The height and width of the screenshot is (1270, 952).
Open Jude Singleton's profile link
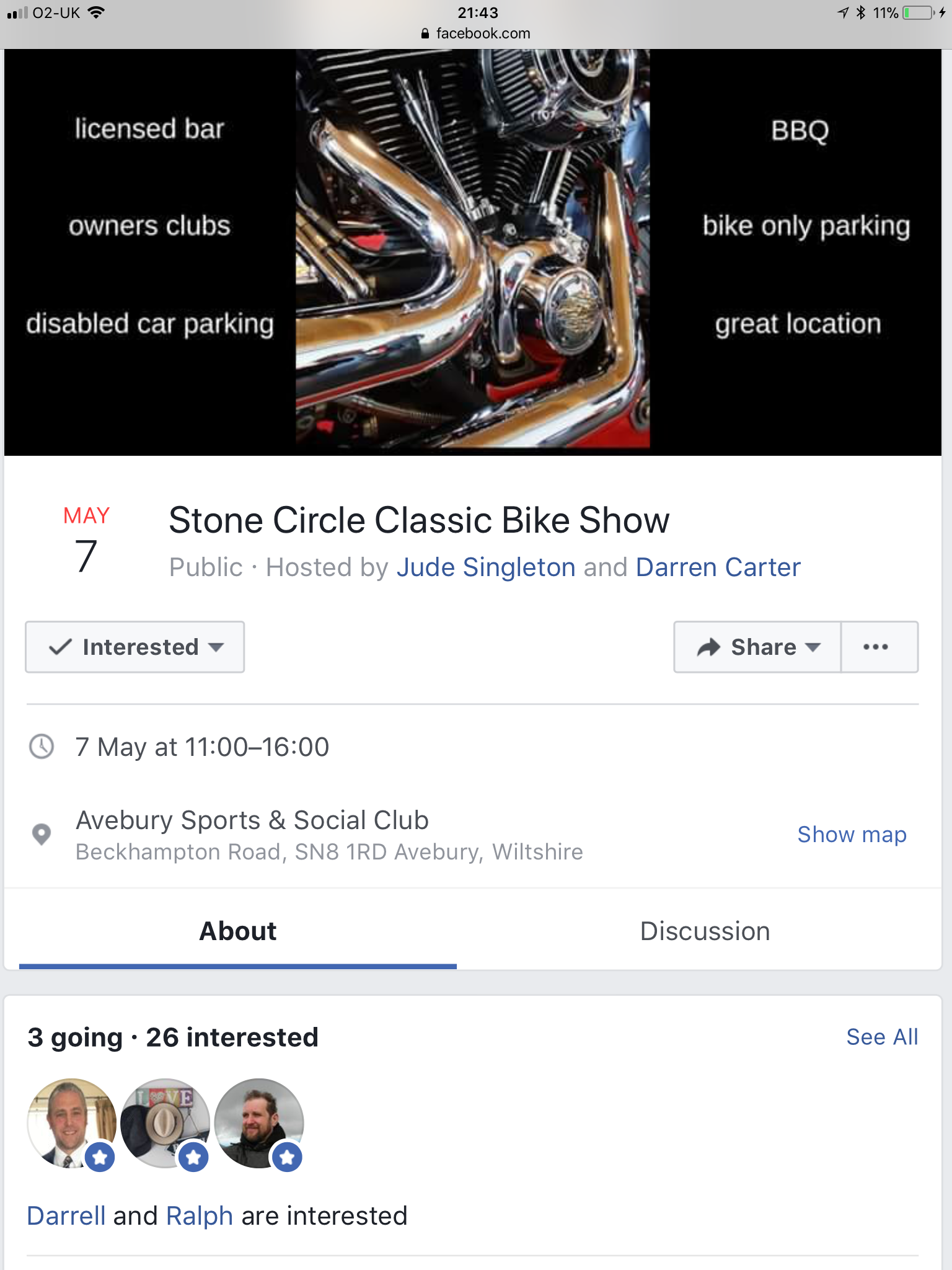(486, 567)
